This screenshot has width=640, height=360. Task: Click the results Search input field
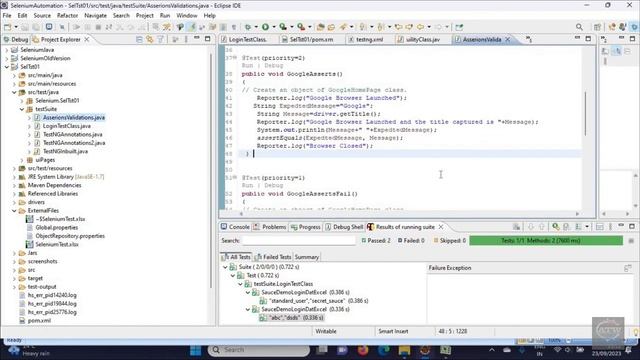pos(299,240)
